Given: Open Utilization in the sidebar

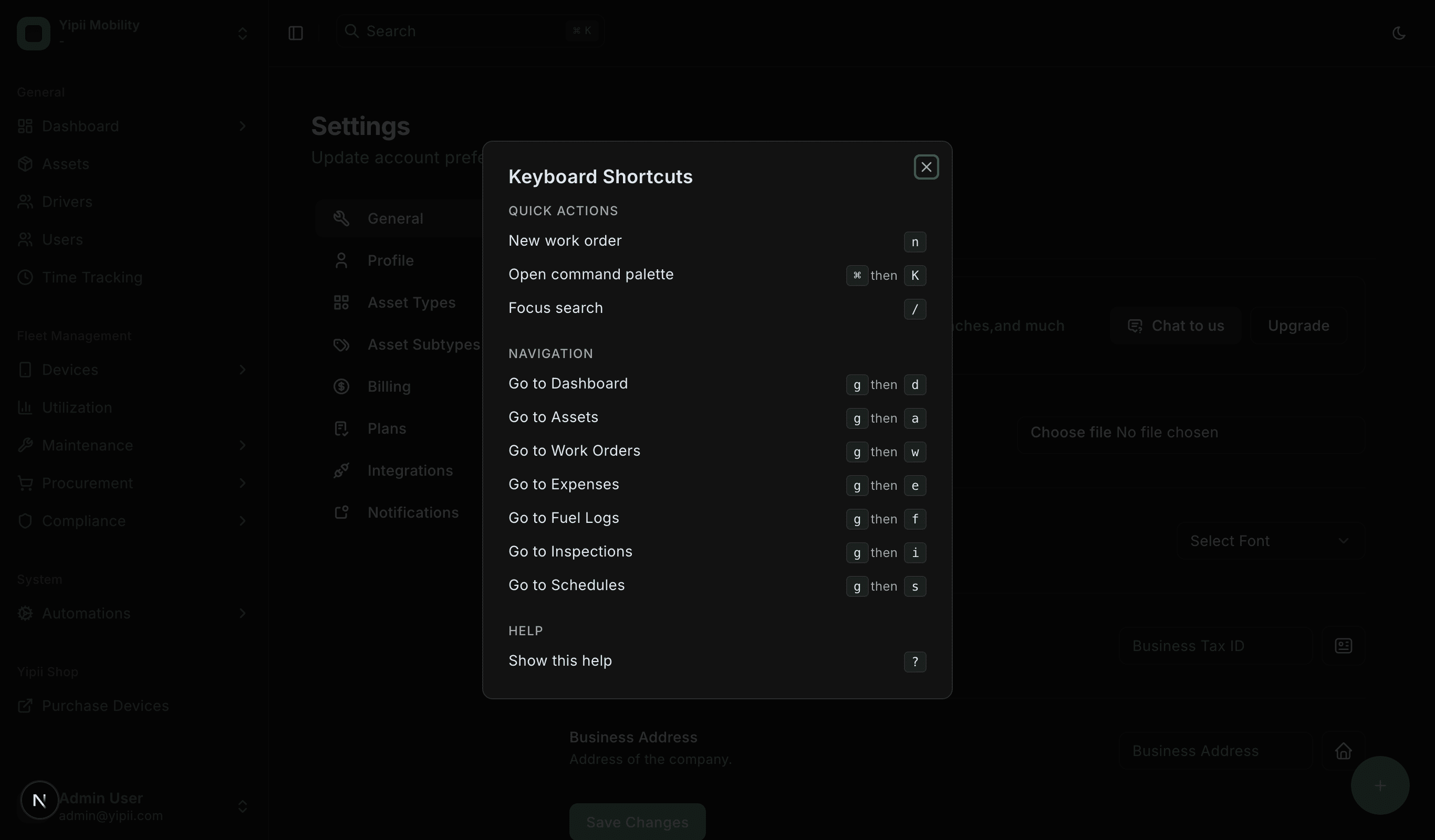Looking at the screenshot, I should pos(134,407).
